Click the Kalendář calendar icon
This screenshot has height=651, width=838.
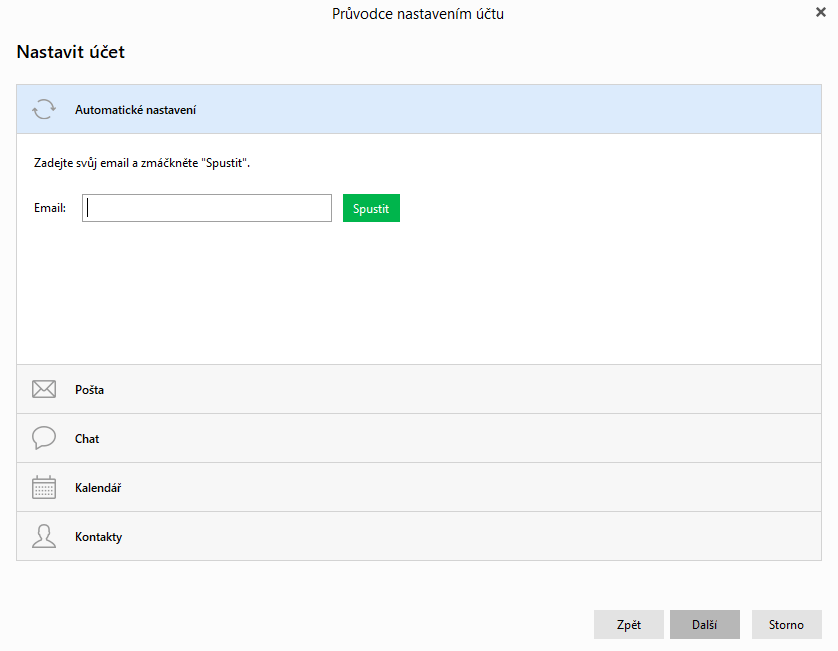pyautogui.click(x=44, y=487)
